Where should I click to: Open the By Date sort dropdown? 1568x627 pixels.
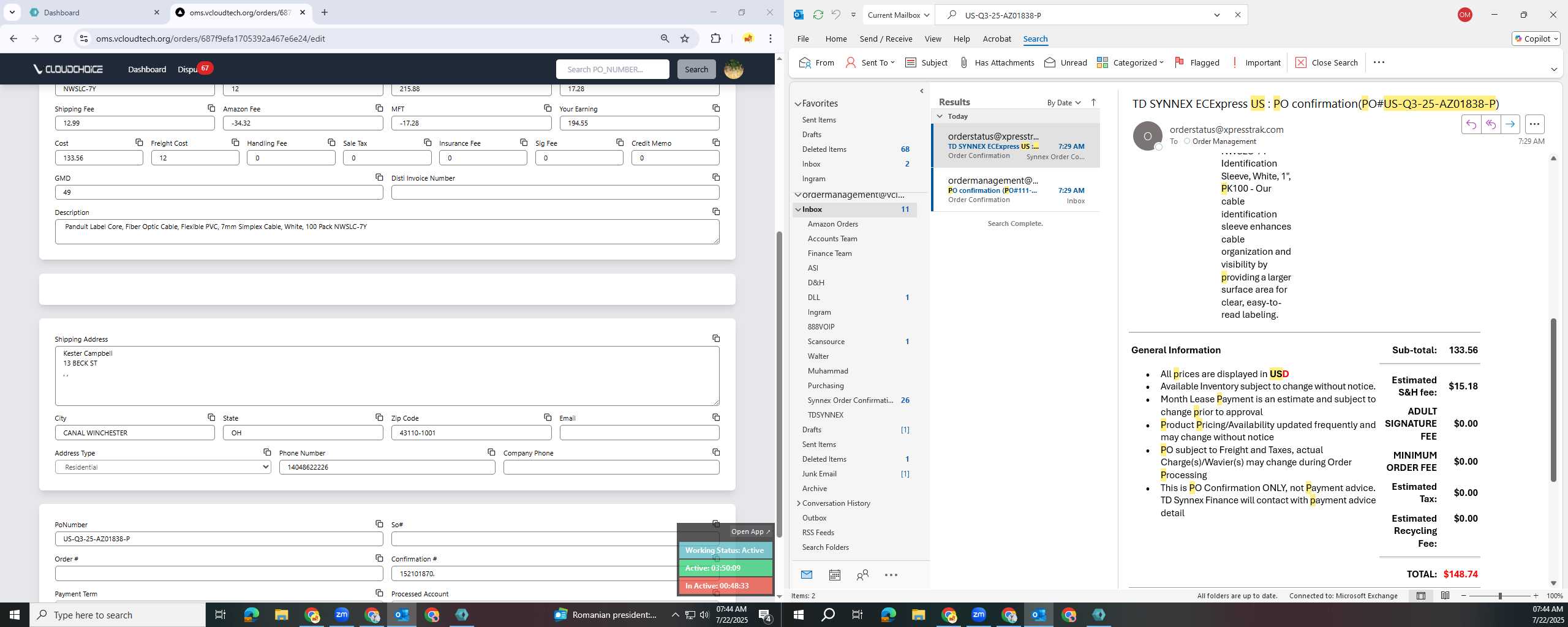1064,102
